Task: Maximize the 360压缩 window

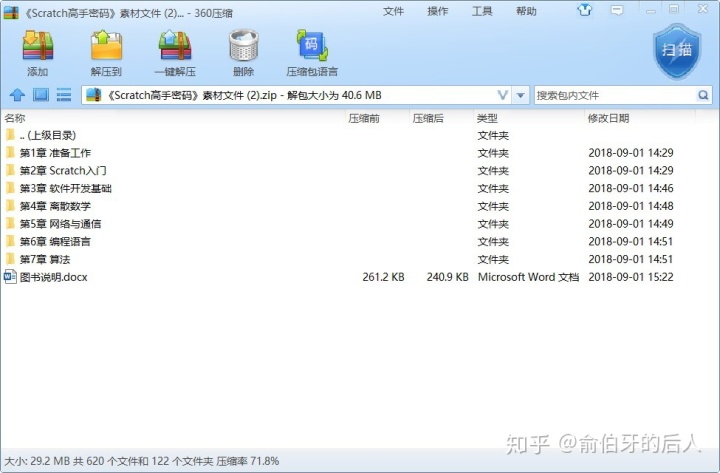Action: (674, 10)
